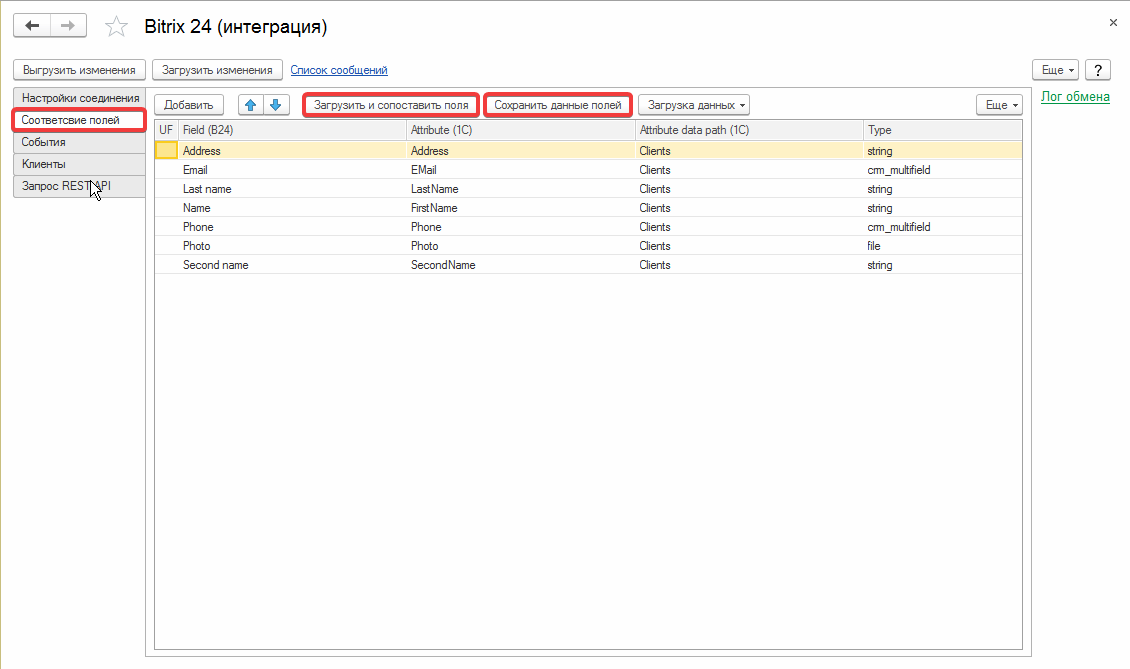
Task: Select the Last name field row
Action: coord(292,189)
